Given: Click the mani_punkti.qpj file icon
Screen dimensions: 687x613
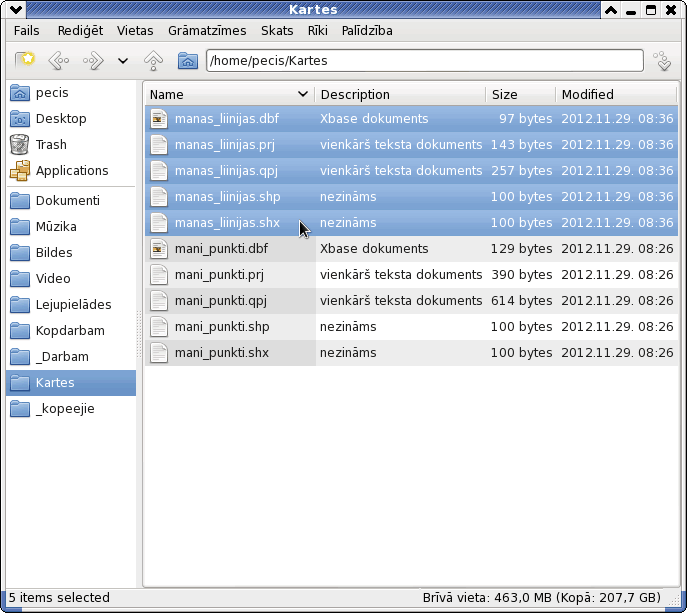Looking at the screenshot, I should click(159, 301).
